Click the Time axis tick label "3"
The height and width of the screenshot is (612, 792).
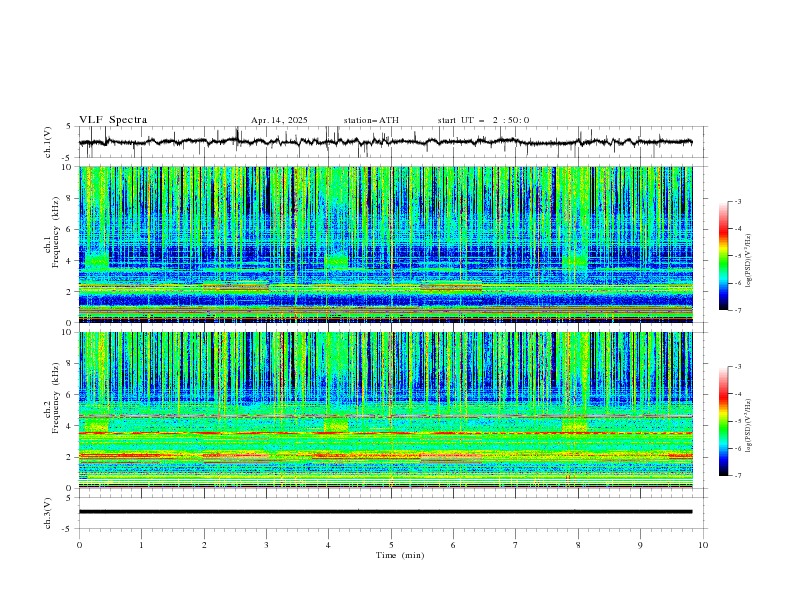pos(266,545)
